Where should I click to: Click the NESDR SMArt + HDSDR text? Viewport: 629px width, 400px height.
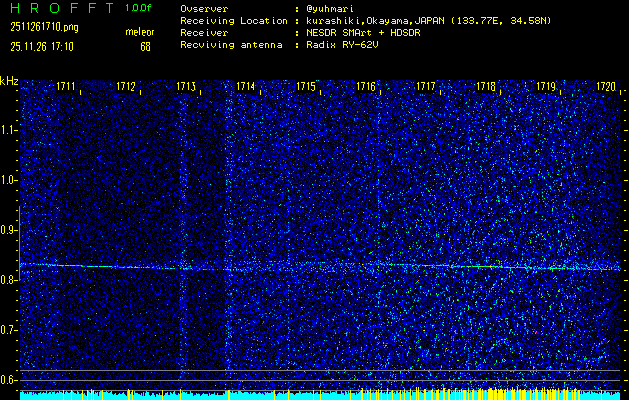(363, 33)
